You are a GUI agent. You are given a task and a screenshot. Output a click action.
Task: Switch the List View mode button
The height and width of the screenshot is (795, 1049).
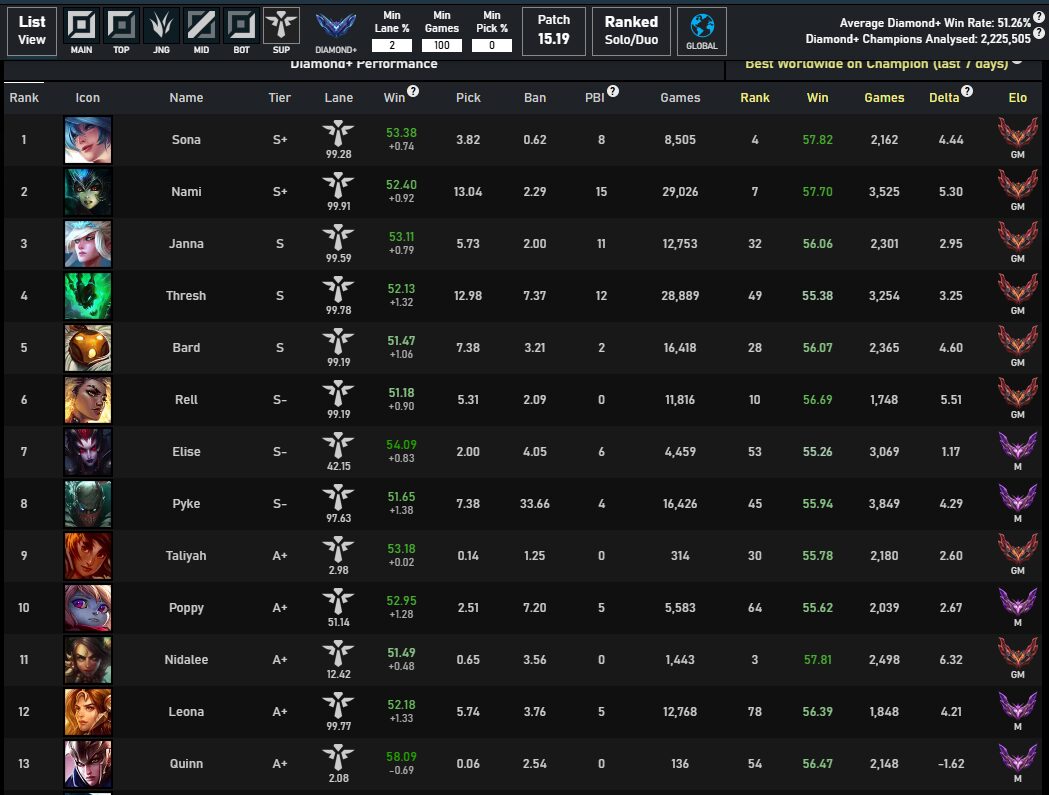click(x=32, y=31)
